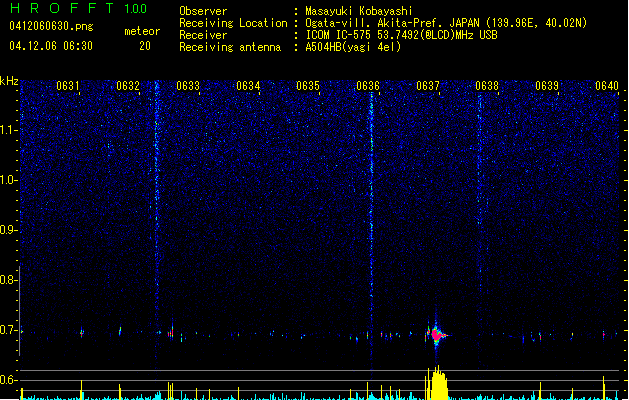The width and height of the screenshot is (629, 400).
Task: Select receiver value ICOM IC-575 53.7492 MHz USB
Action: (x=401, y=35)
